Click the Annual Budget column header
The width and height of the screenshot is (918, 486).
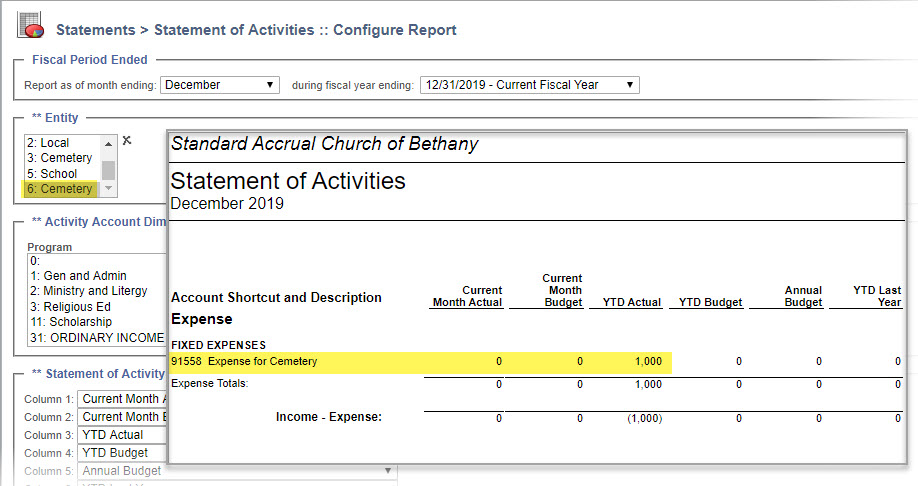coord(803,296)
